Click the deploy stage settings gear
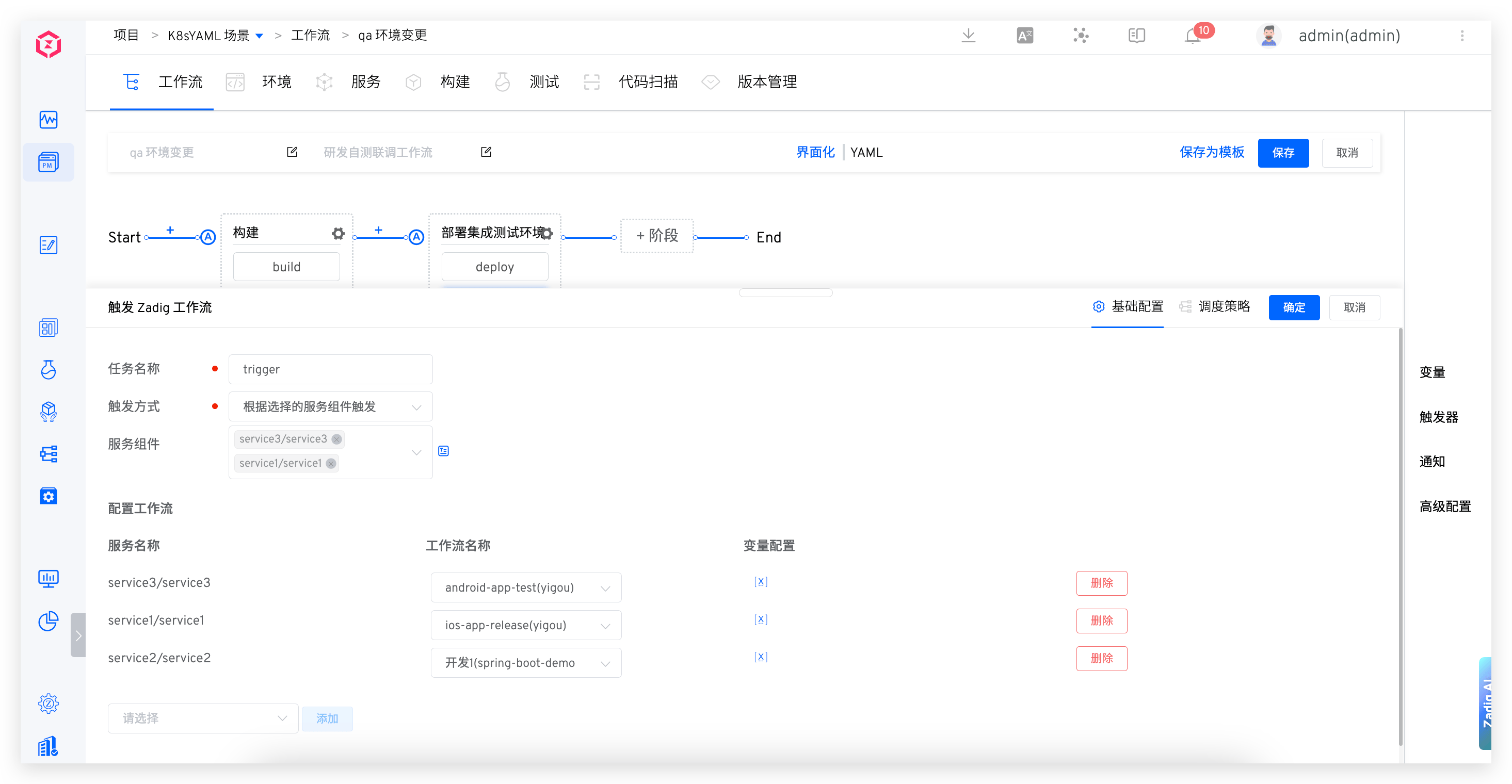 click(546, 233)
